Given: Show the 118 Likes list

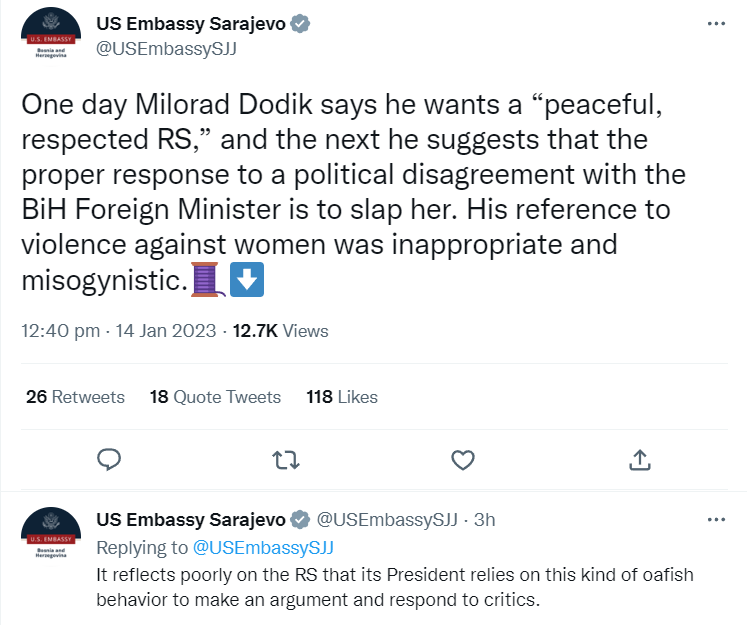Looking at the screenshot, I should point(342,397).
